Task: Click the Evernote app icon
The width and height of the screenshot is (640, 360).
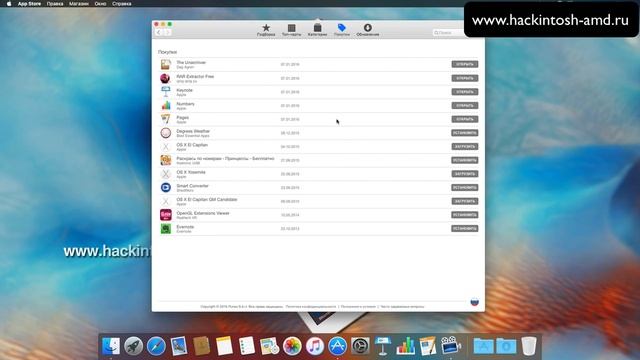Action: [x=165, y=229]
